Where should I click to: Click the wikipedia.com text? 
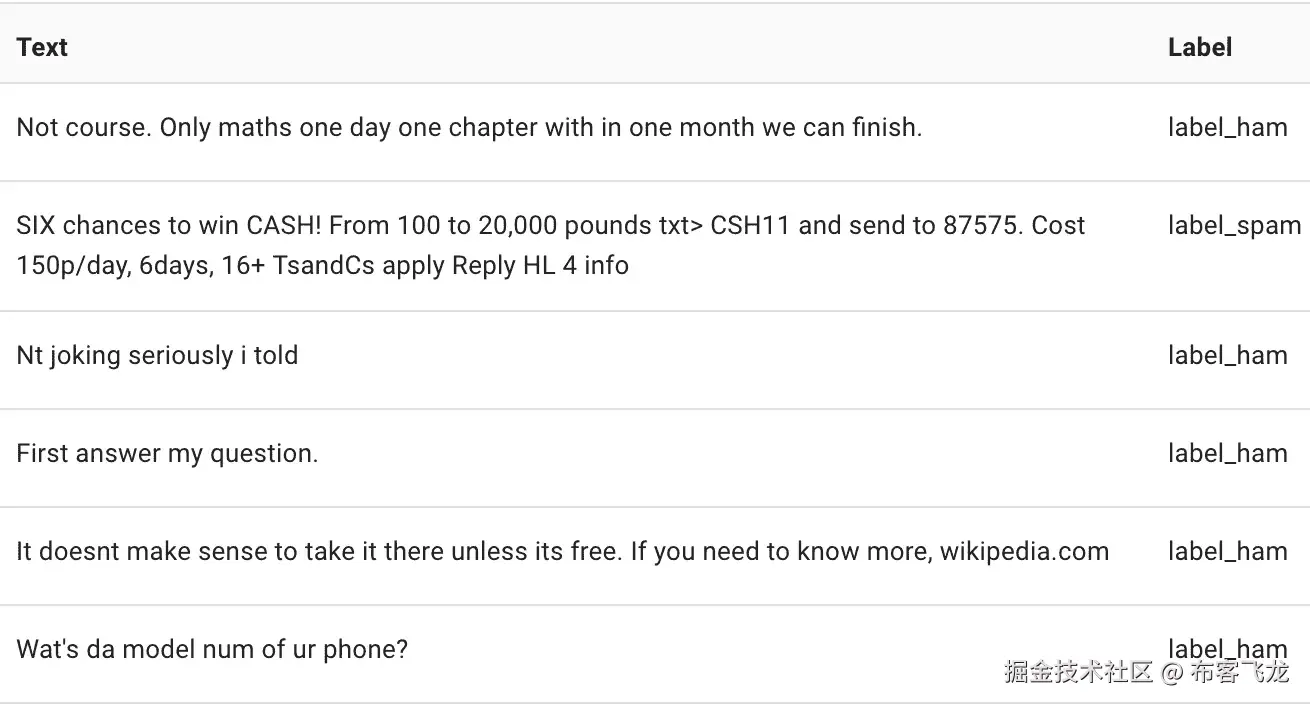[1023, 551]
